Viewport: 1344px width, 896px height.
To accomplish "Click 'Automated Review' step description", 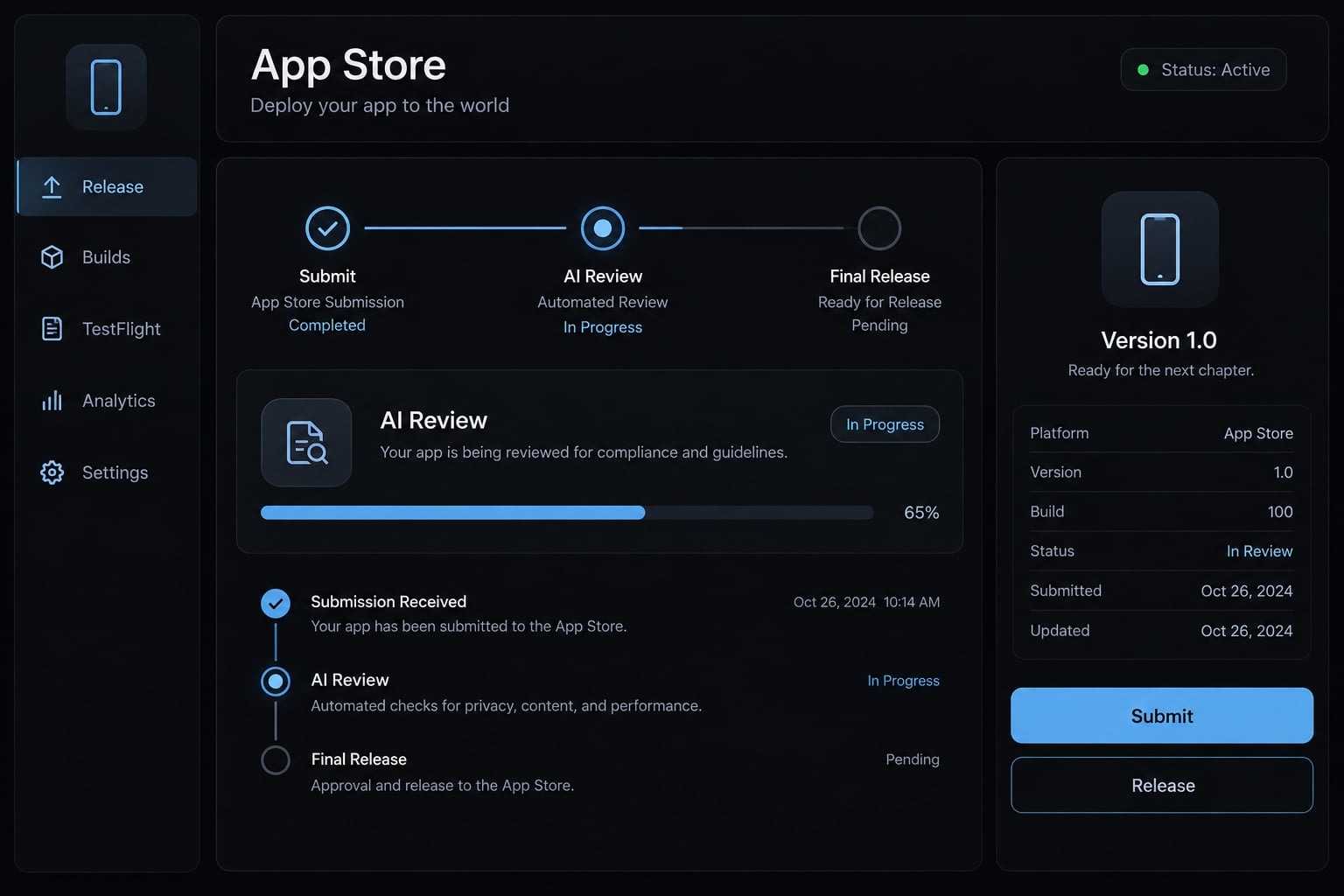I will click(x=603, y=302).
